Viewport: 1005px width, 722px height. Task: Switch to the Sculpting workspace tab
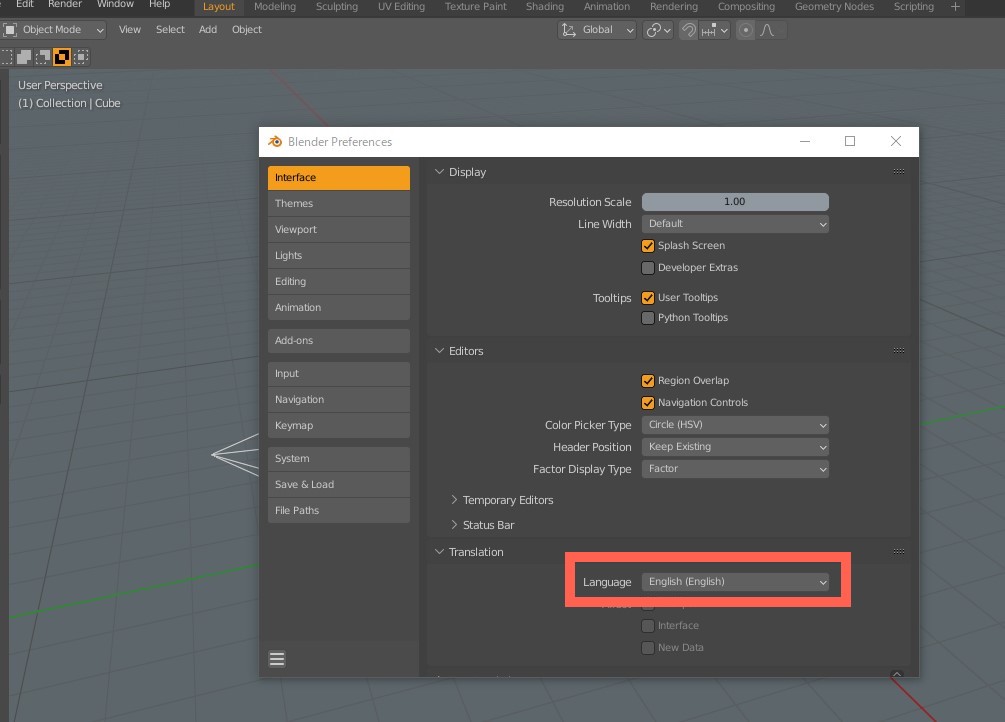pos(336,6)
